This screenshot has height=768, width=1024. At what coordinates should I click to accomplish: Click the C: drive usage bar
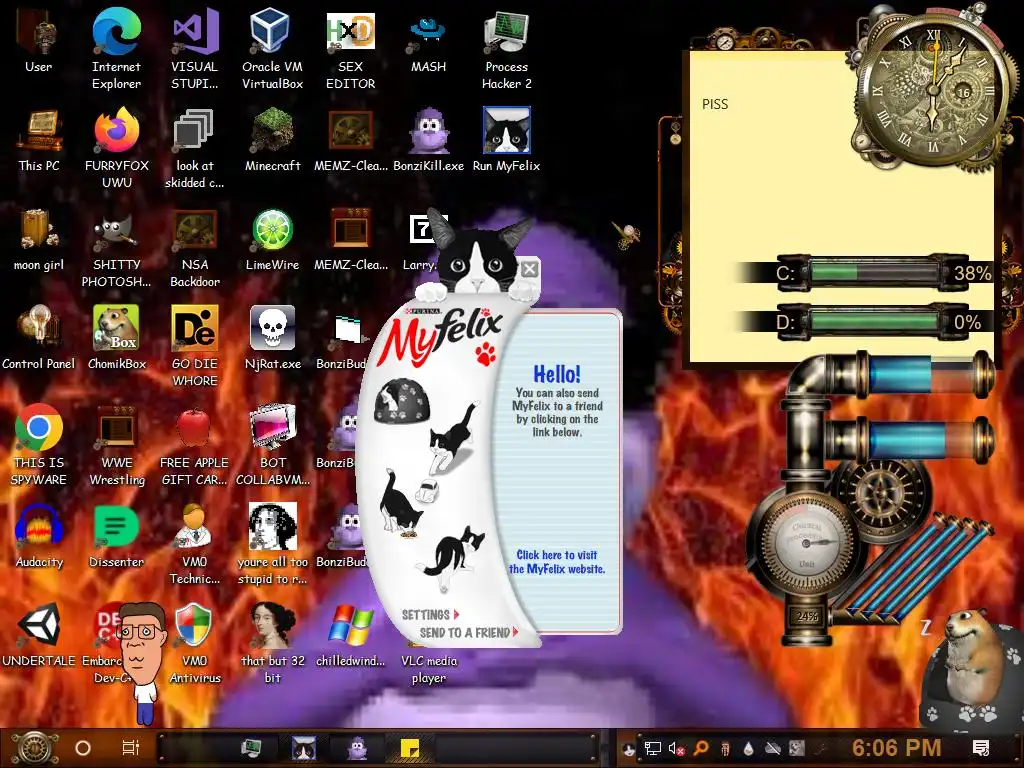875,272
